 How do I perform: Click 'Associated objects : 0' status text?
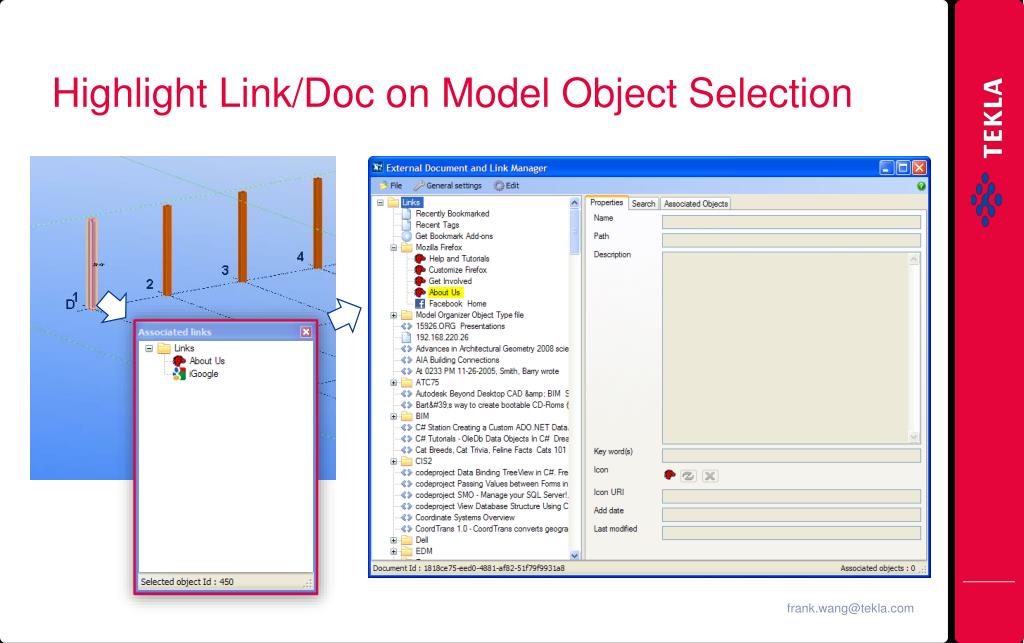(878, 569)
